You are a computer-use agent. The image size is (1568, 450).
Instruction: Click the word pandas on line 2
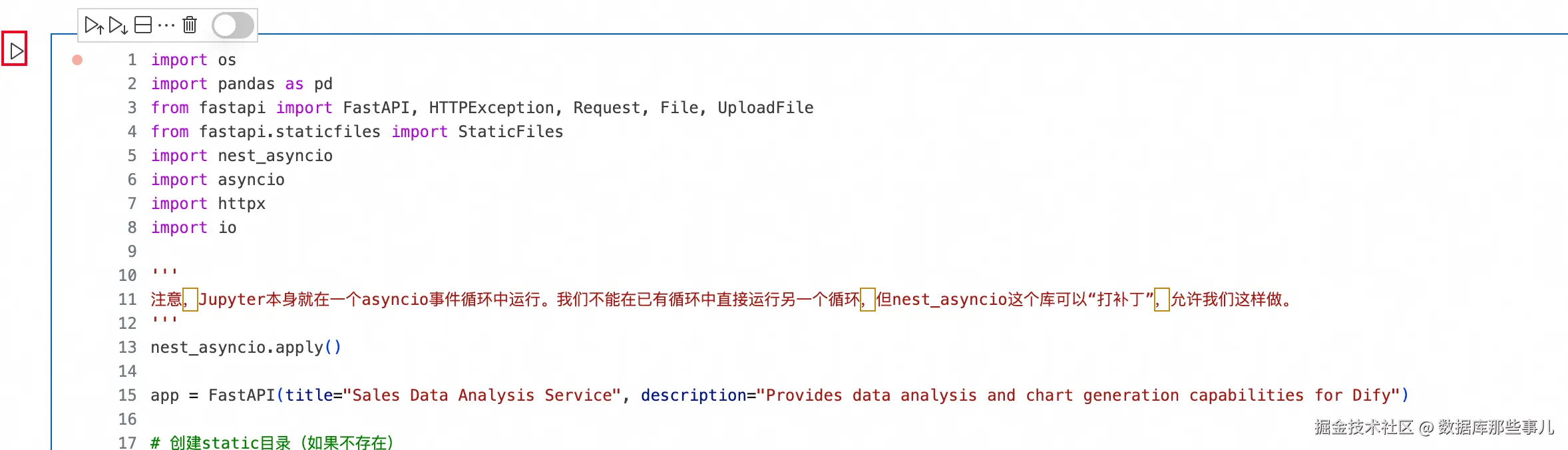click(x=246, y=84)
